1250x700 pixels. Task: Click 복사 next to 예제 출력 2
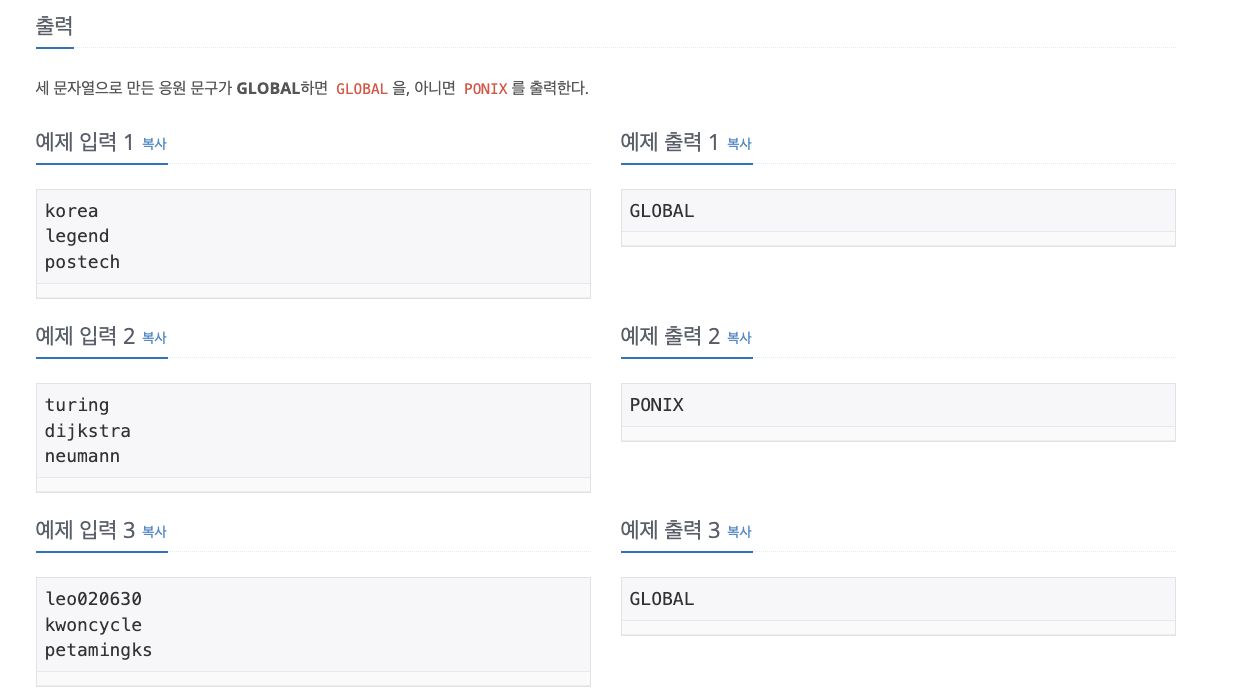(739, 338)
